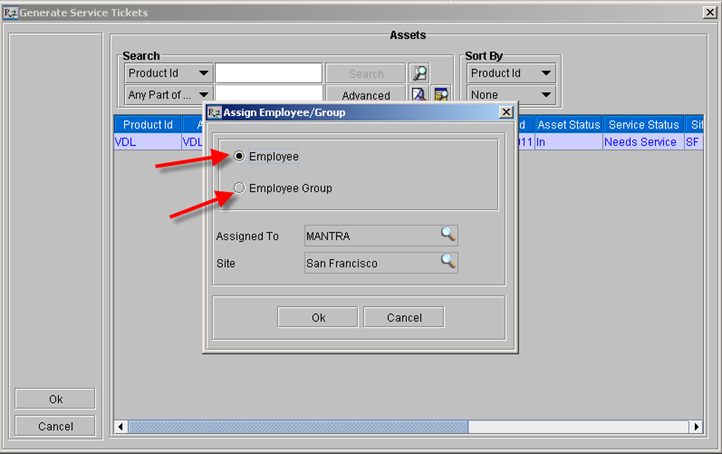The width and height of the screenshot is (722, 454).
Task: Open the Search field Product Id dropdown
Action: coord(169,73)
